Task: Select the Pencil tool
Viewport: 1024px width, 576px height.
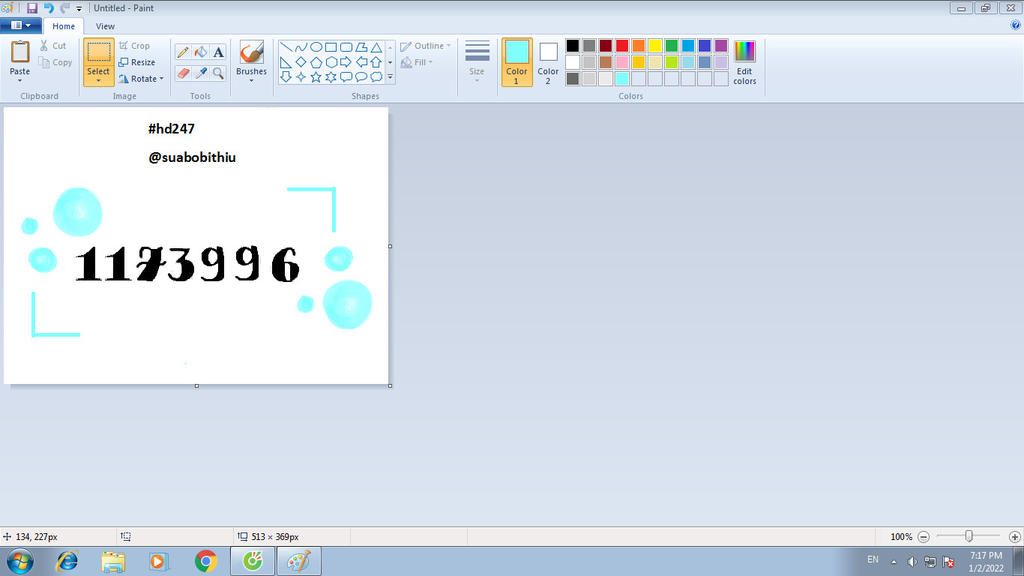Action: pyautogui.click(x=184, y=52)
